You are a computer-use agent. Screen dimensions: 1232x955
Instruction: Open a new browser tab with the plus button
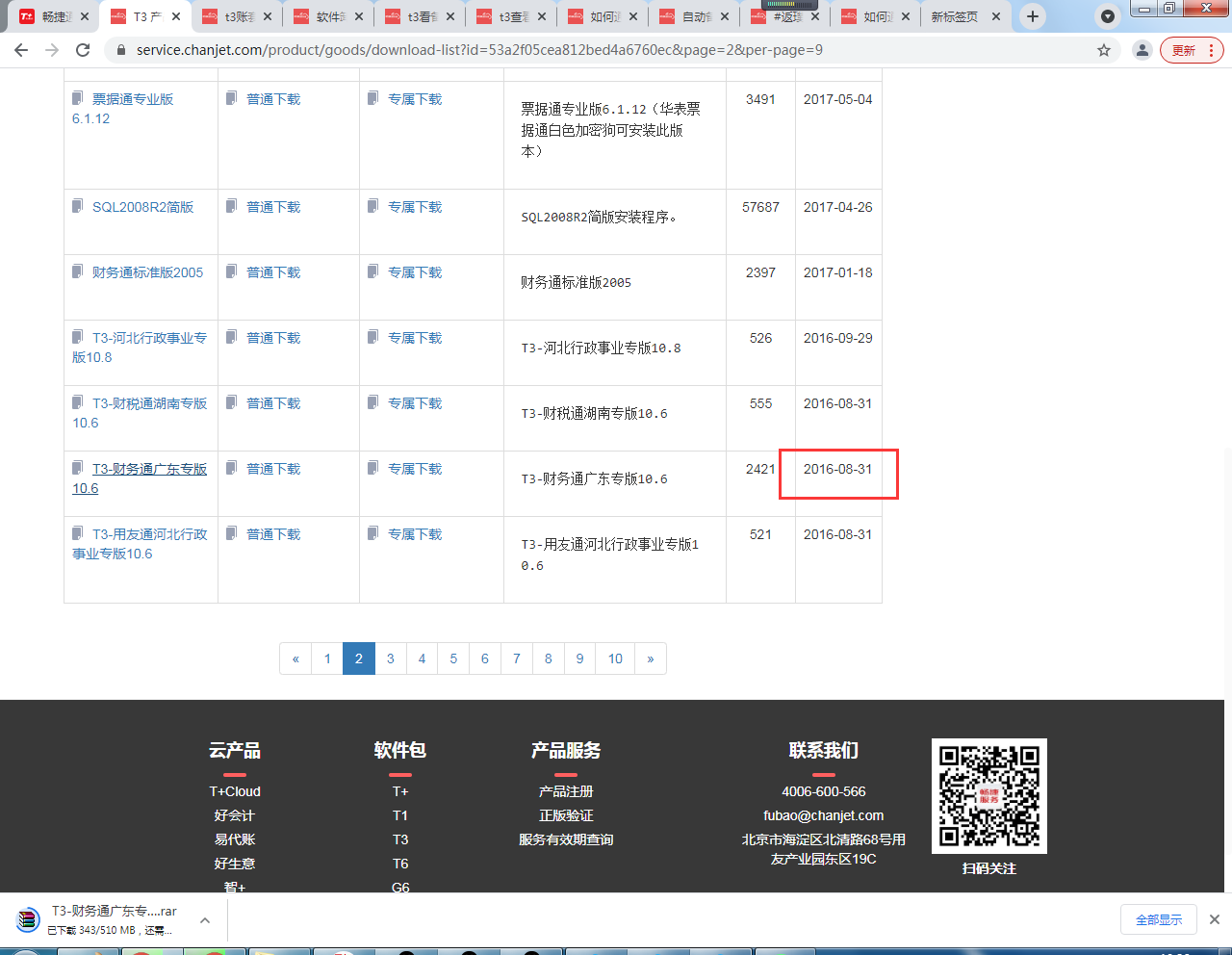coord(1033,16)
